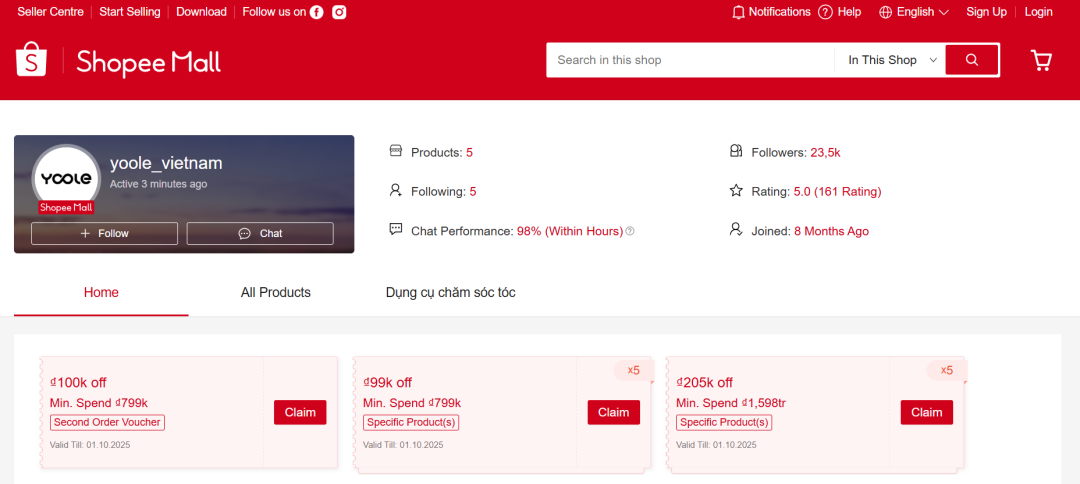Click the Help question mark icon

825,12
